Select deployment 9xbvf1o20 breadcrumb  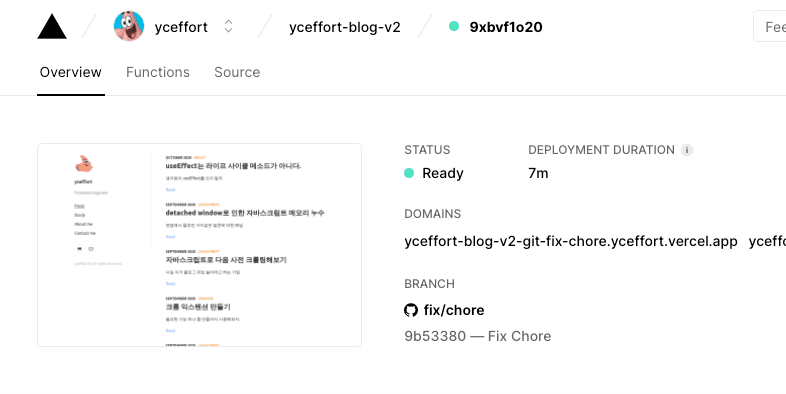click(x=506, y=27)
